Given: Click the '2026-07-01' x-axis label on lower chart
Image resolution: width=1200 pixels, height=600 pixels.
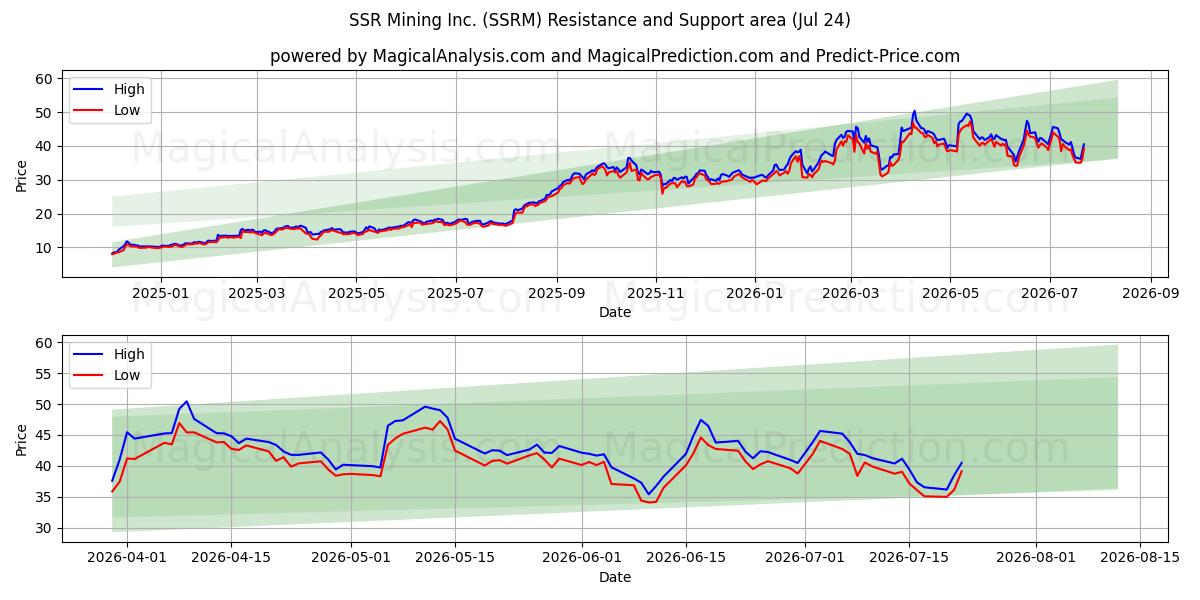Looking at the screenshot, I should (805, 559).
